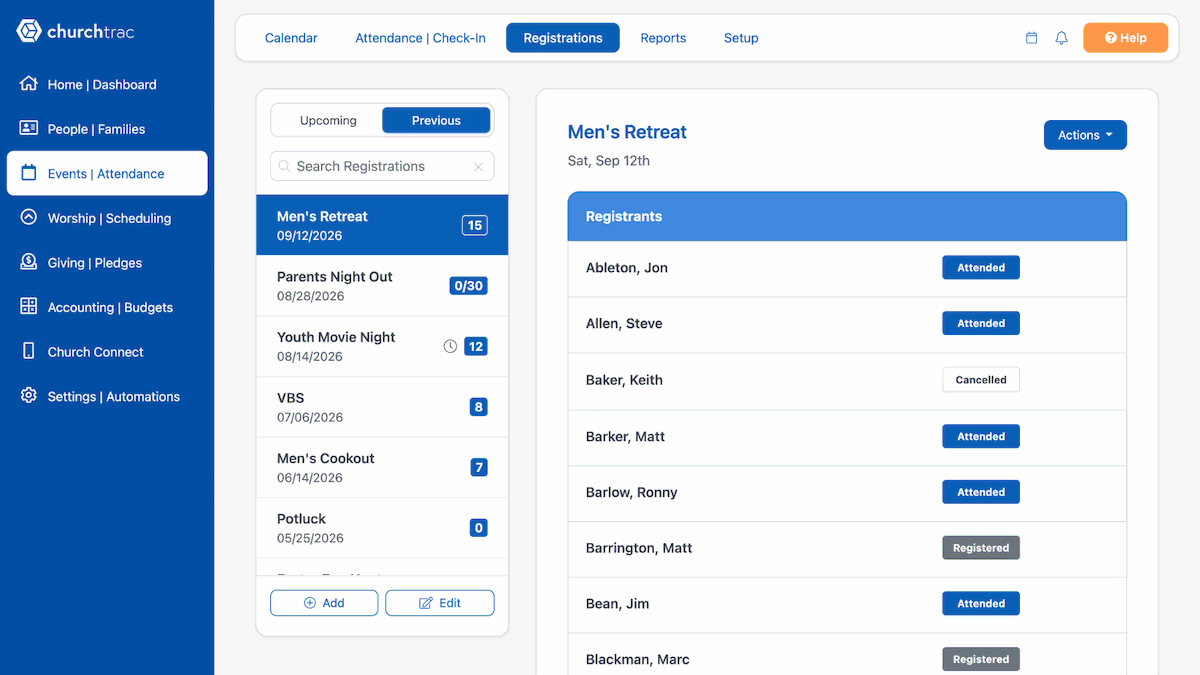Select Men's Retreat in registrations list
This screenshot has height=675, width=1200.
coord(382,225)
